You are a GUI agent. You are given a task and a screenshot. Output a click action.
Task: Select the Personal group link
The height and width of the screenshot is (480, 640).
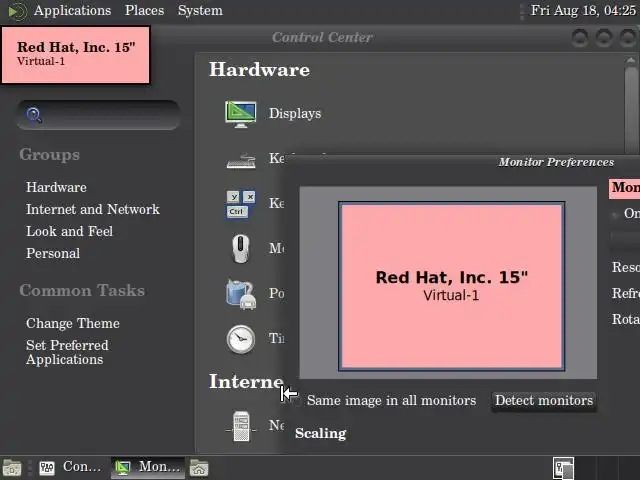coord(53,253)
